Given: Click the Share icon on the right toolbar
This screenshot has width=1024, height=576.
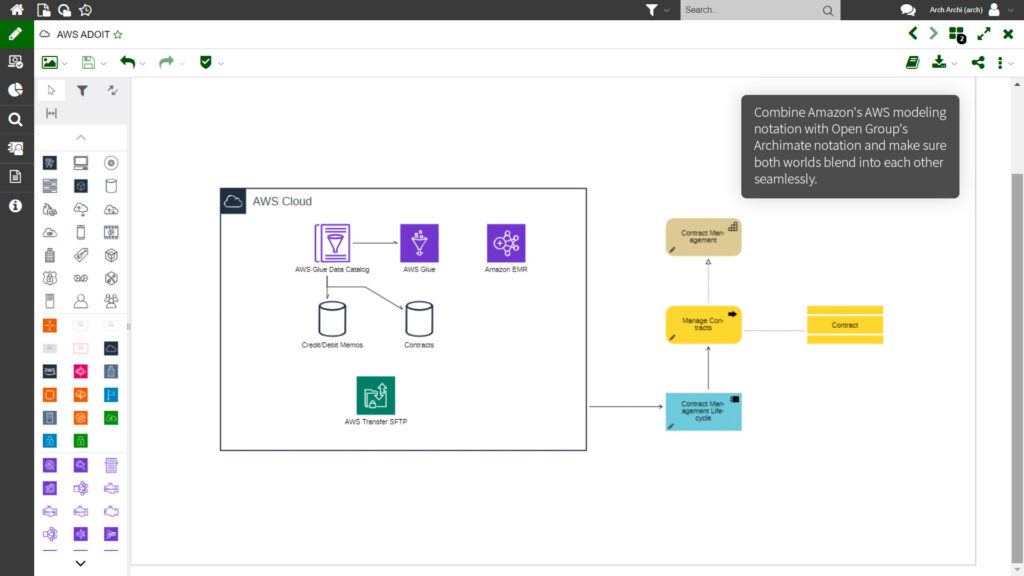Looking at the screenshot, I should (977, 62).
